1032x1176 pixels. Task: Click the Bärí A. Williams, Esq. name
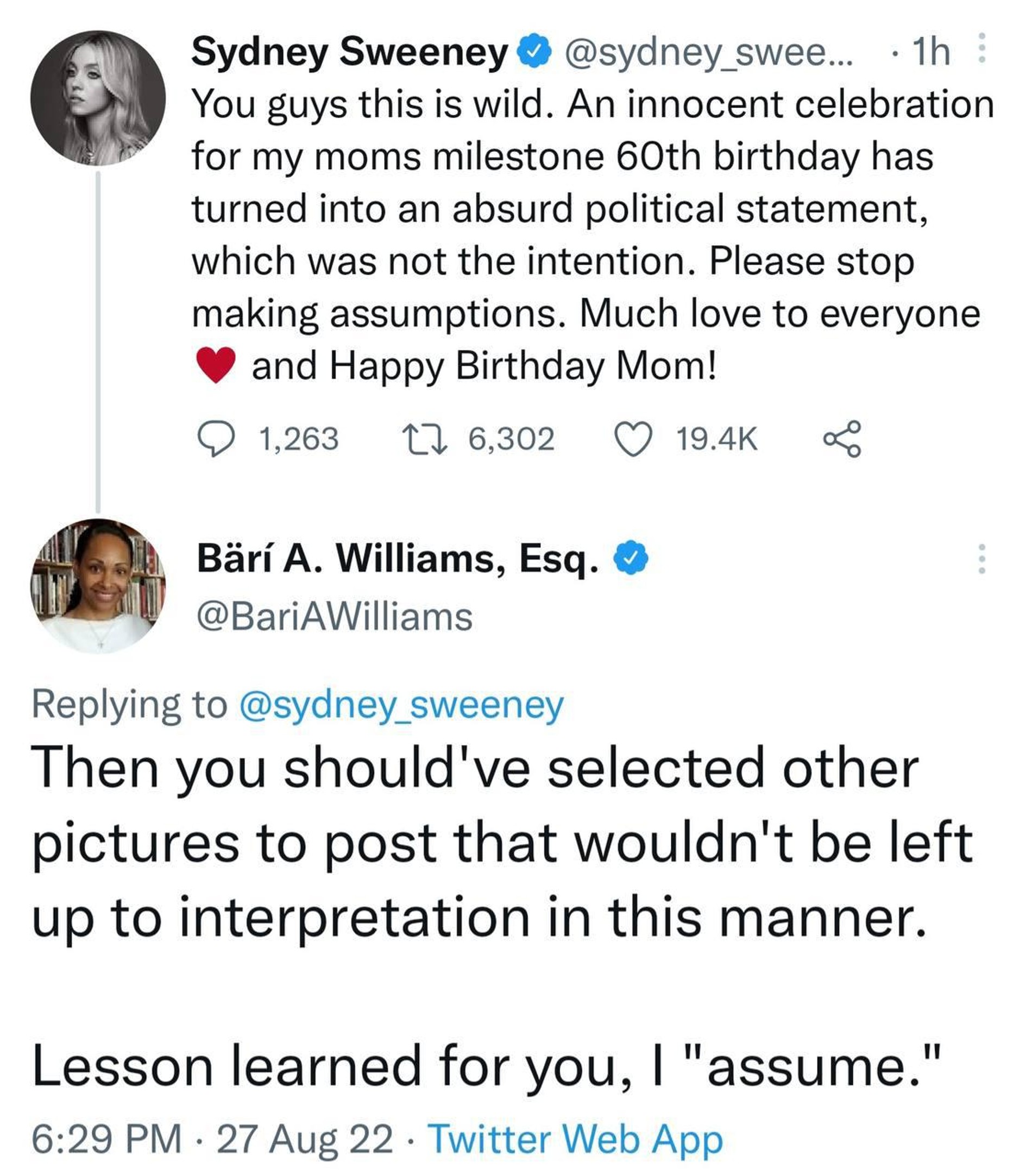click(398, 558)
